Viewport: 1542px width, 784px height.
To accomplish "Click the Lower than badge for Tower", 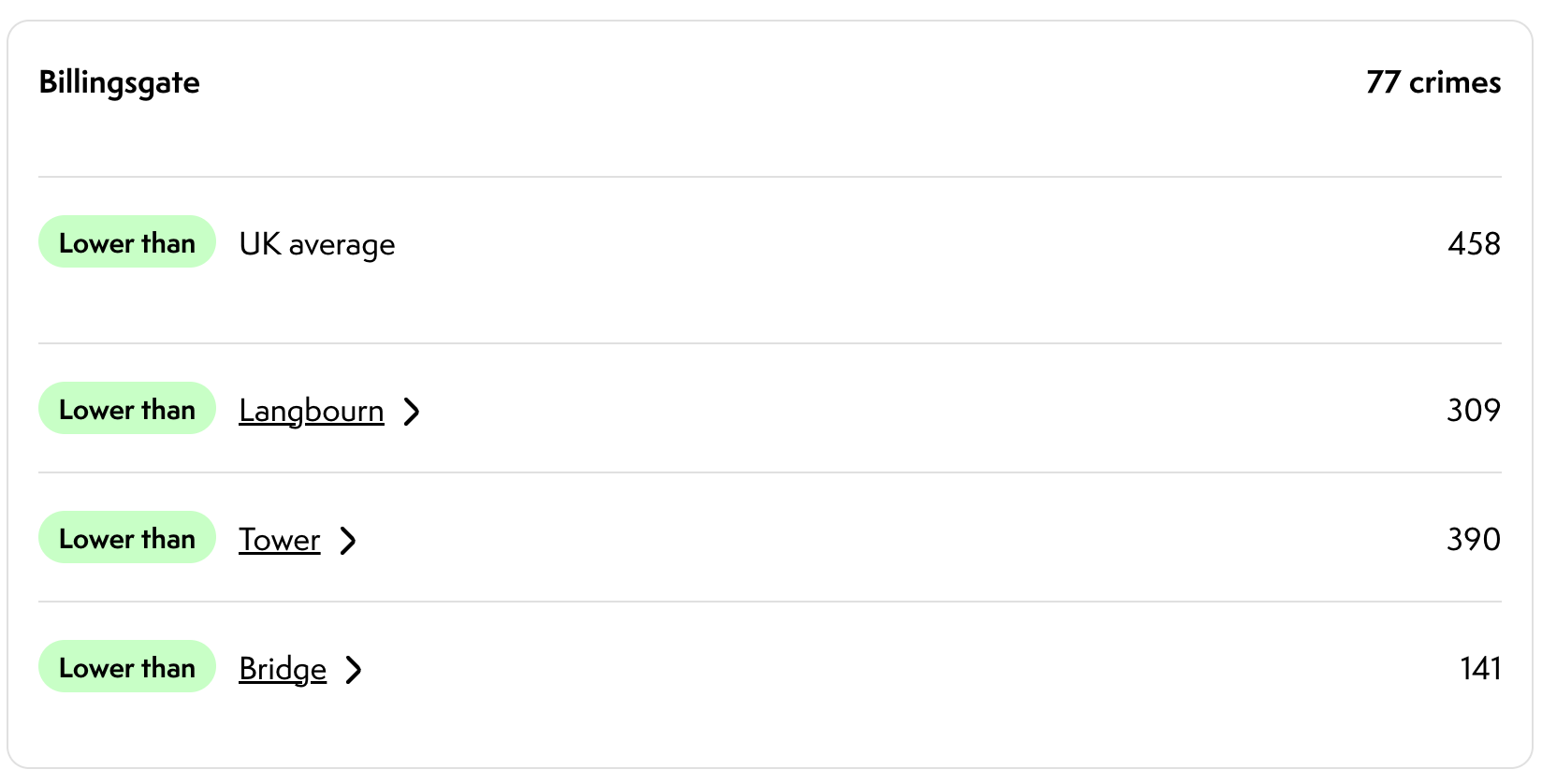I will 127,538.
